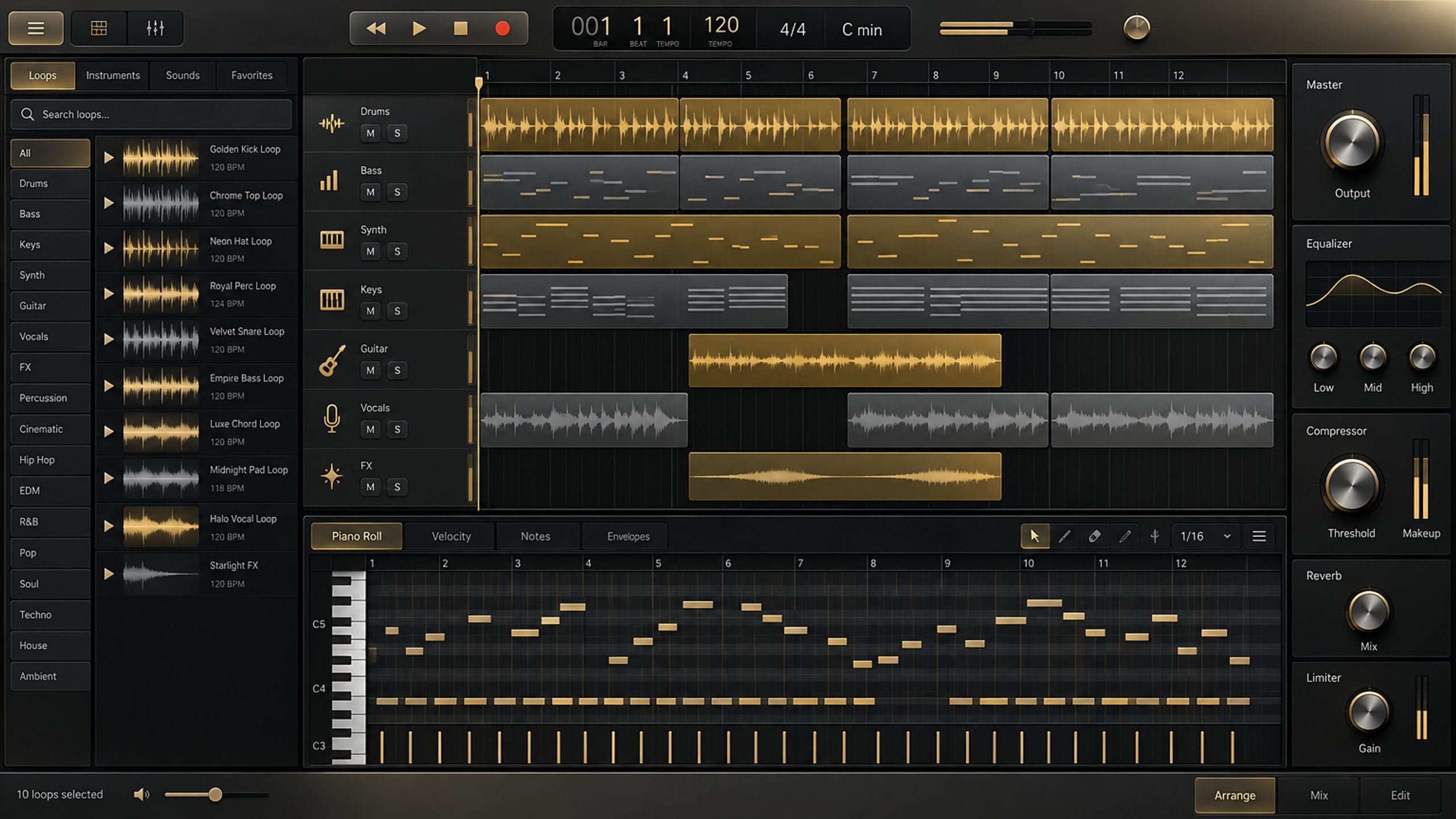Preview the Golden Kick Loop

coord(109,157)
